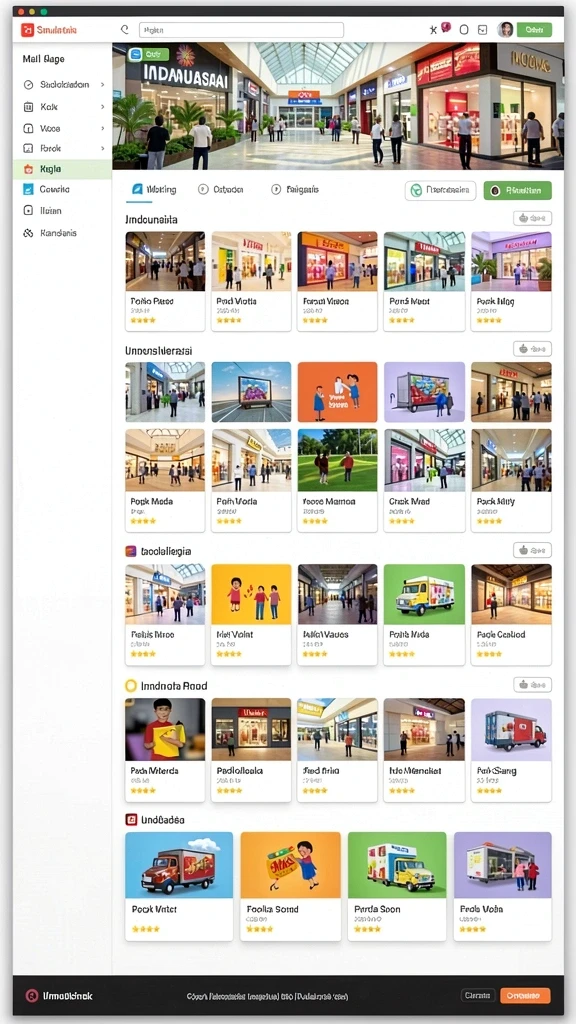Open the billboard on a road thumbnail
The image size is (576, 1024).
[x=251, y=392]
